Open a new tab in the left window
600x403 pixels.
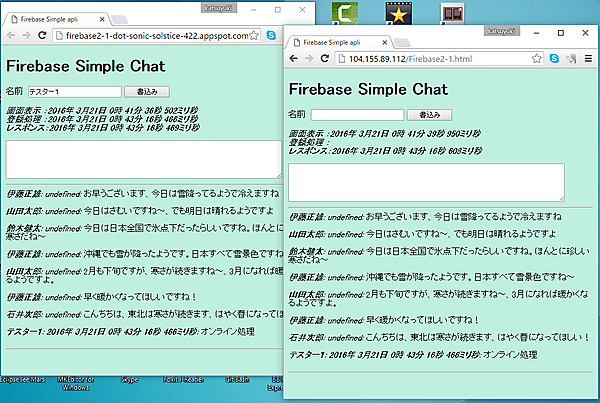[x=120, y=20]
